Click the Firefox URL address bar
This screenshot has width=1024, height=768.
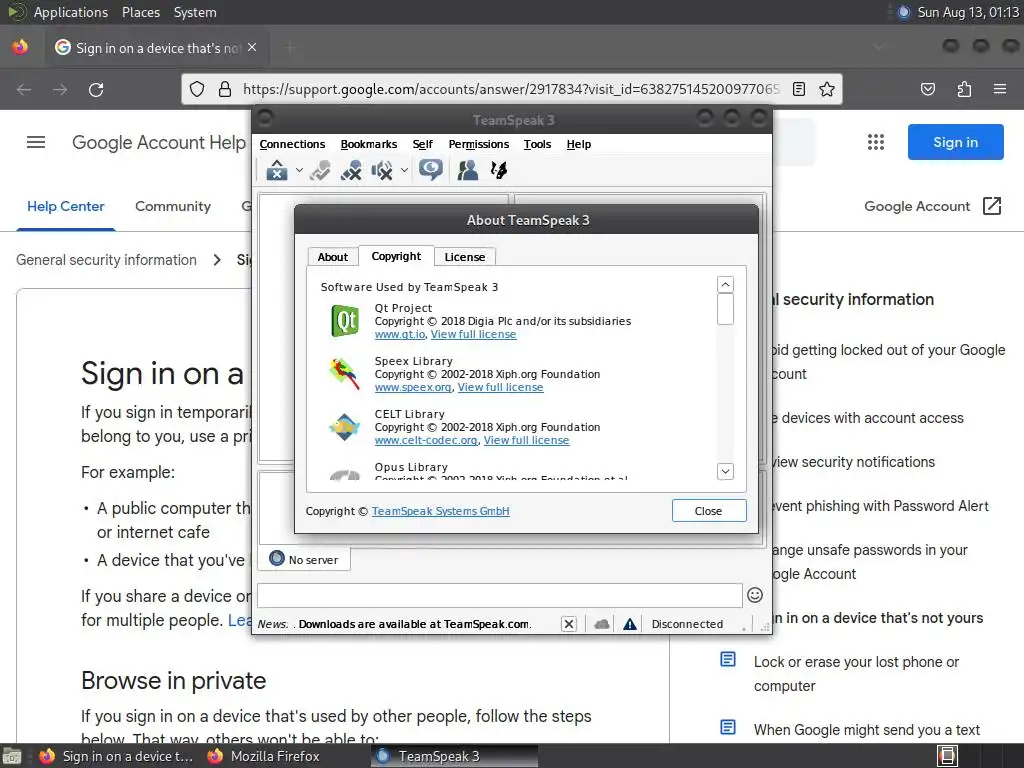[511, 89]
